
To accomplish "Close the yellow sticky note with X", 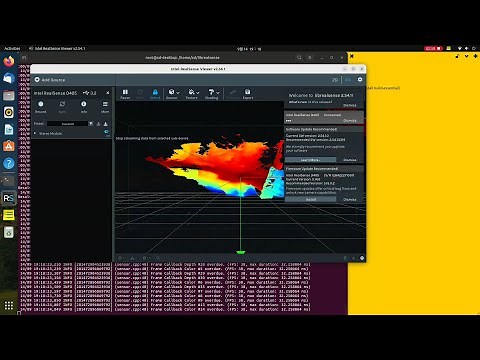I will (351, 56).
